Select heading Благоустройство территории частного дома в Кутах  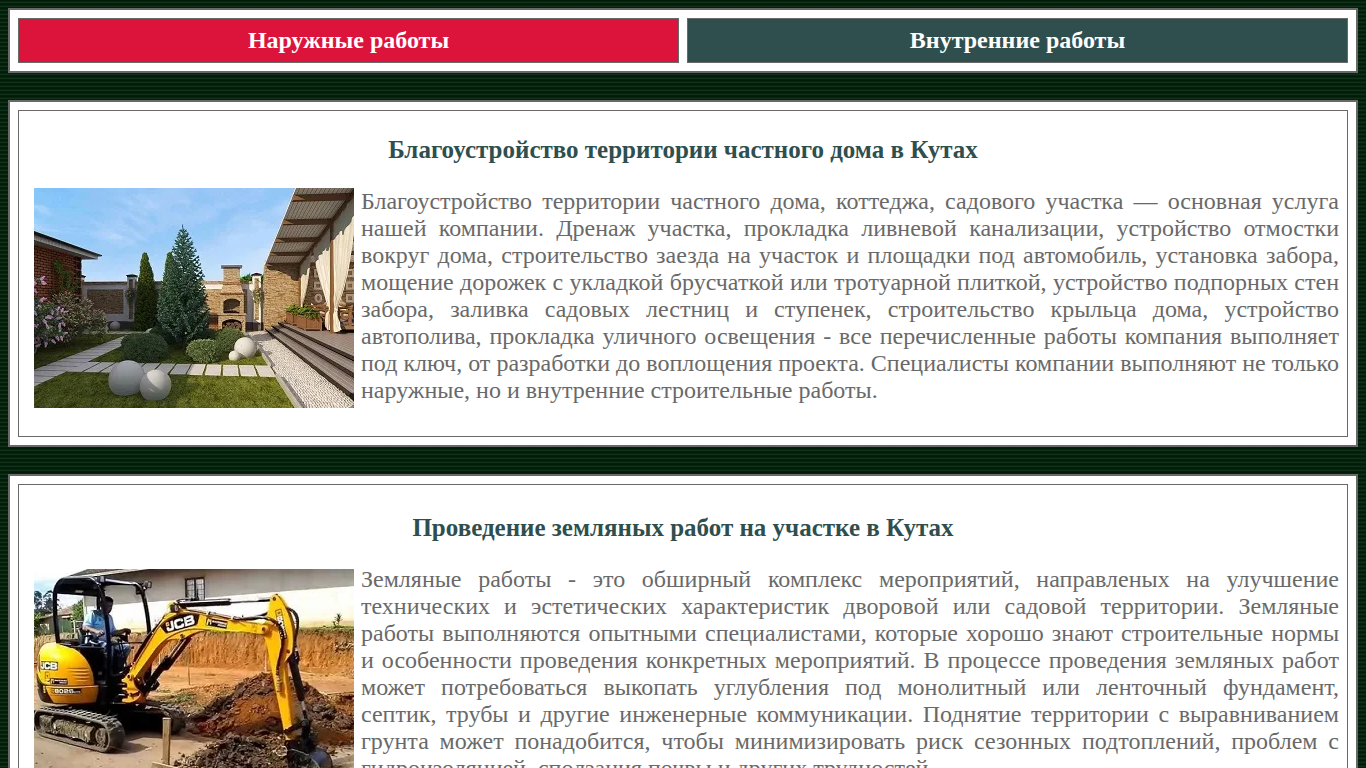pyautogui.click(x=683, y=150)
